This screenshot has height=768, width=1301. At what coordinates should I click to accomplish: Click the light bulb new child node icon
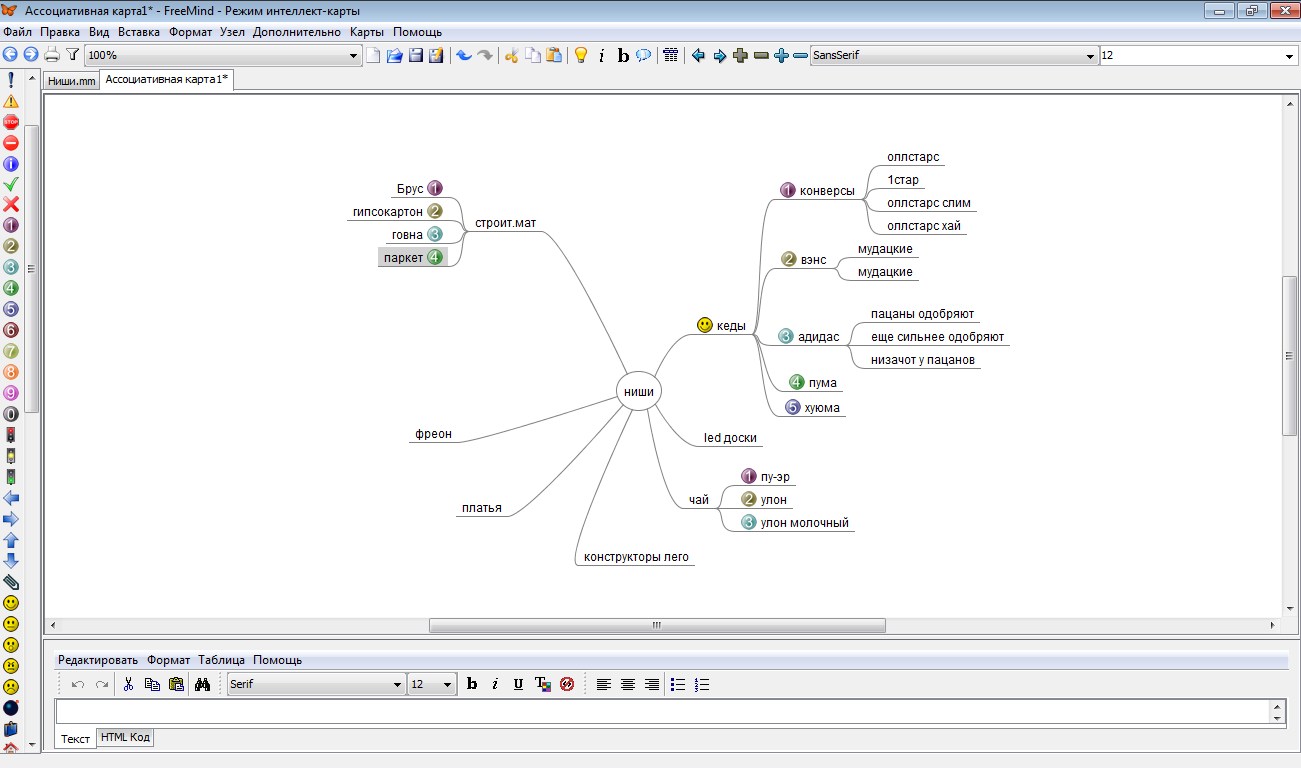click(x=580, y=56)
